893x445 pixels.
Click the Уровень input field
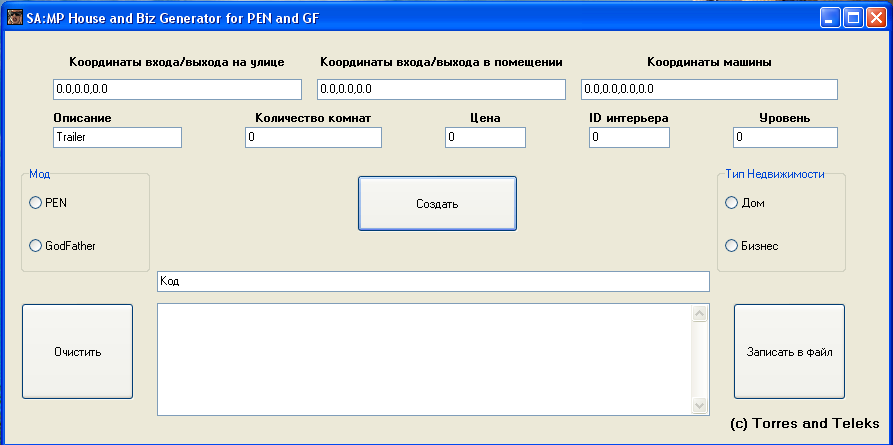click(x=785, y=137)
